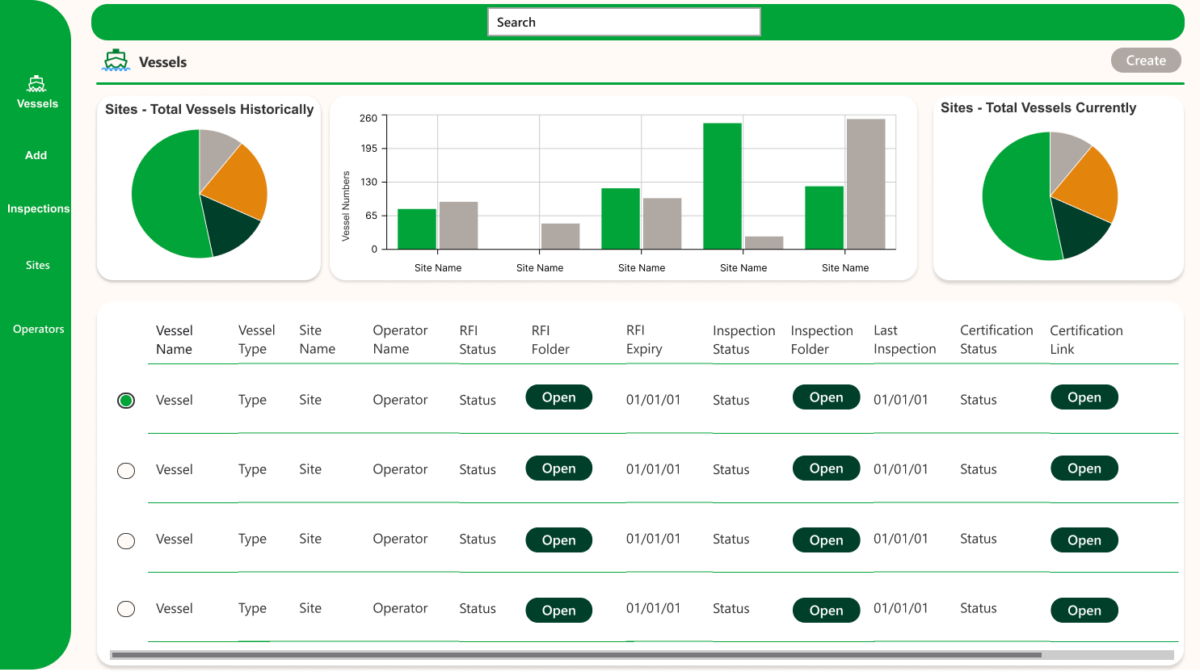Open the RFI Folder for the first vessel
The width and height of the screenshot is (1200, 672).
(x=558, y=397)
